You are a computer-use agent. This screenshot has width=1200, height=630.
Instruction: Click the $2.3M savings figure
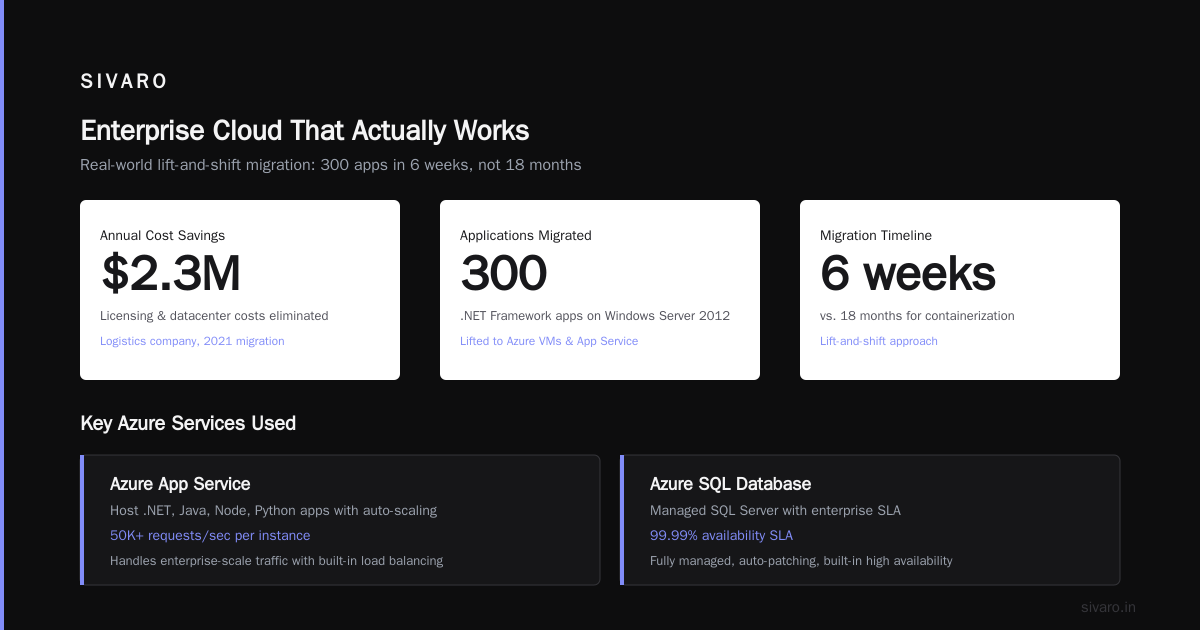171,273
